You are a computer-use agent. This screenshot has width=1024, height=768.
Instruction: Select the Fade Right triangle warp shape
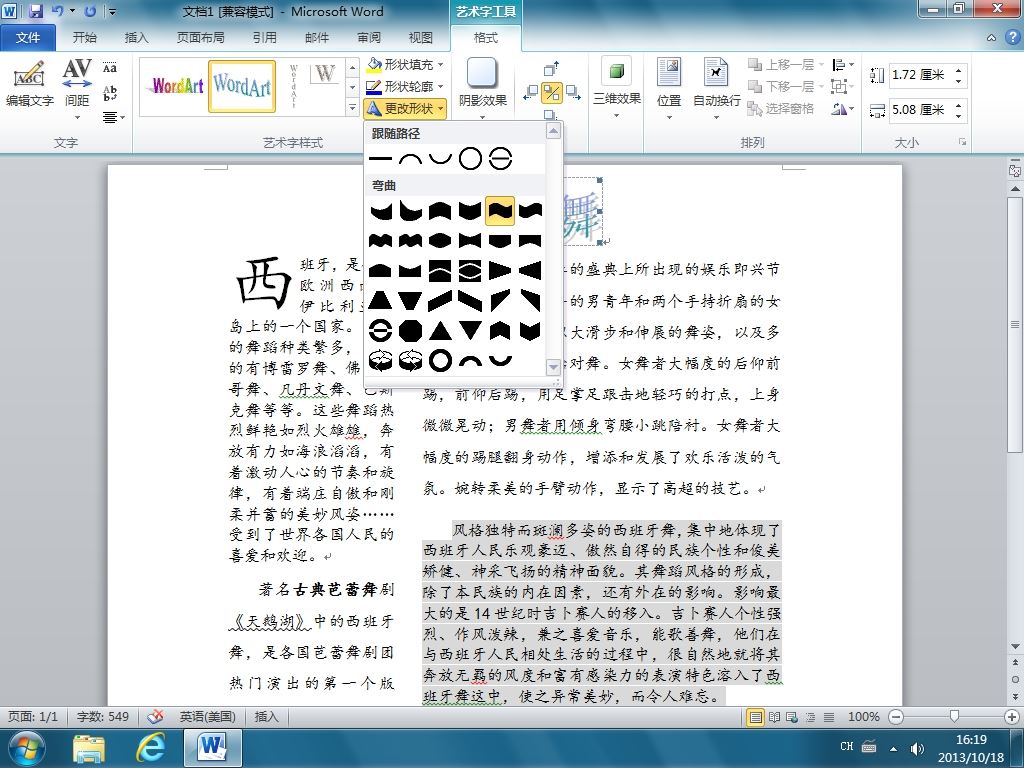pos(500,270)
